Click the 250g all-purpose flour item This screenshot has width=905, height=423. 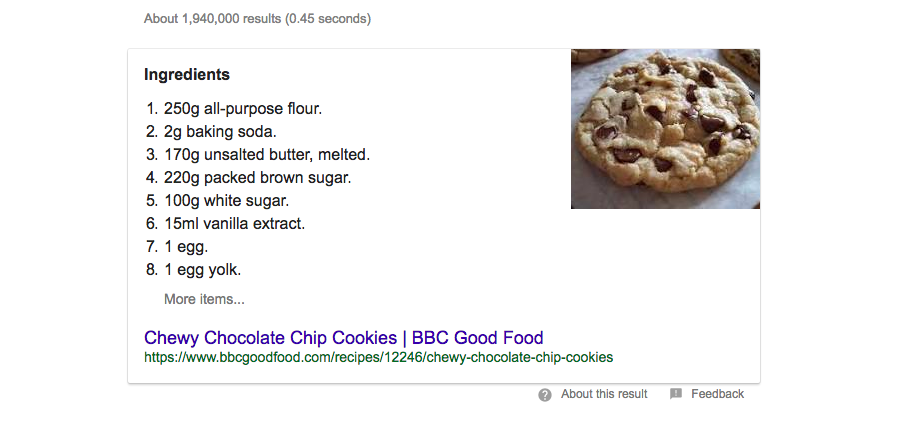click(x=243, y=108)
